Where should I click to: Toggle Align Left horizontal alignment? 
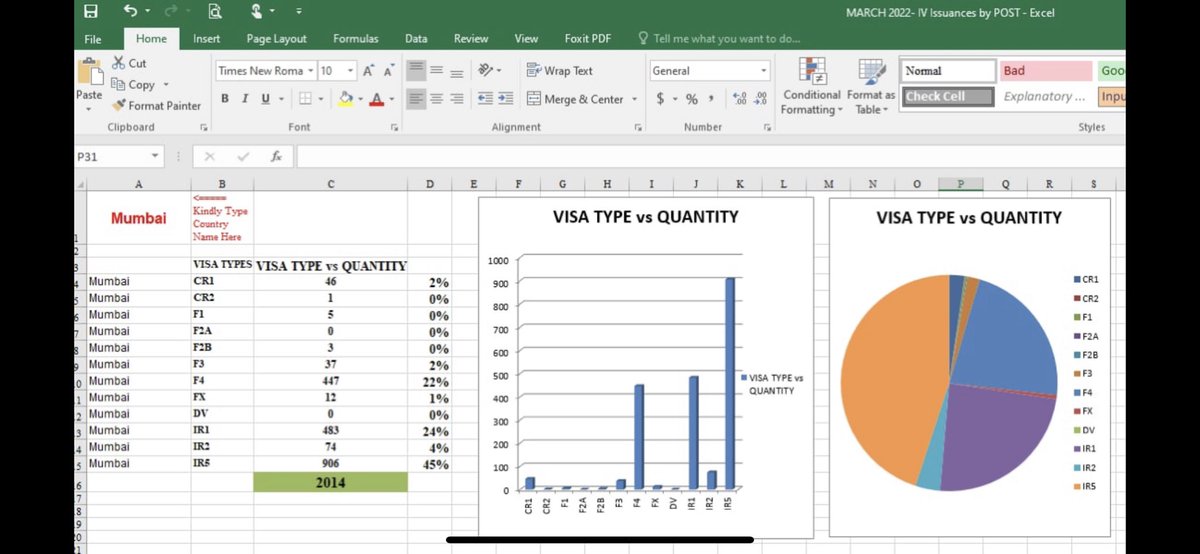point(416,99)
